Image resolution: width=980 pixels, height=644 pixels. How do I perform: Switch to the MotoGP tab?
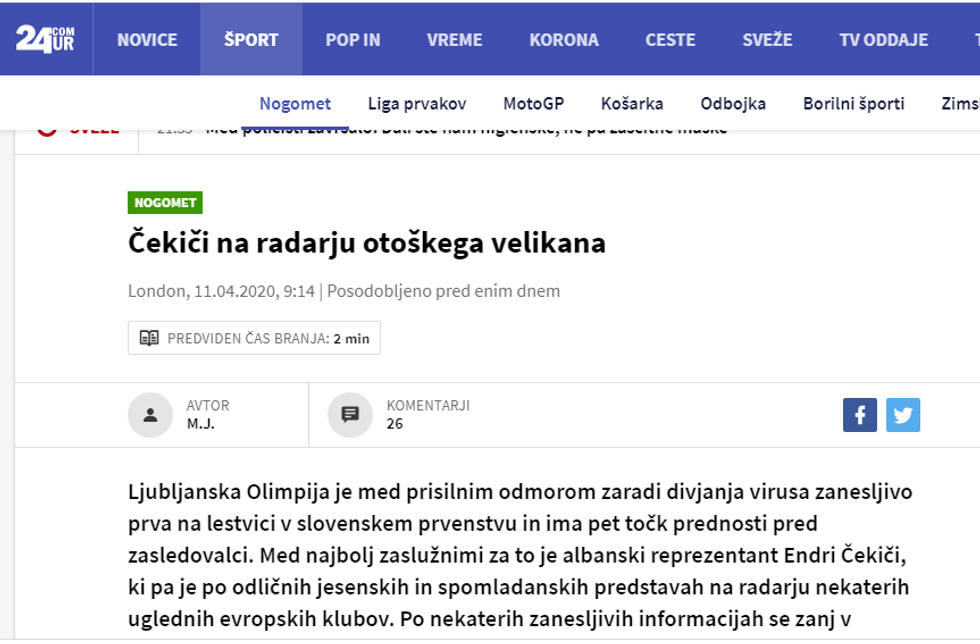534,103
